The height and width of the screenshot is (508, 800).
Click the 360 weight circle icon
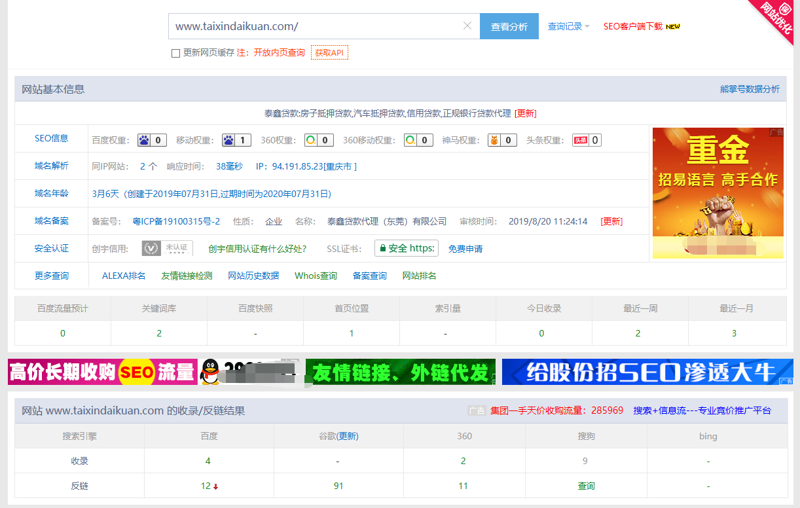point(311,140)
